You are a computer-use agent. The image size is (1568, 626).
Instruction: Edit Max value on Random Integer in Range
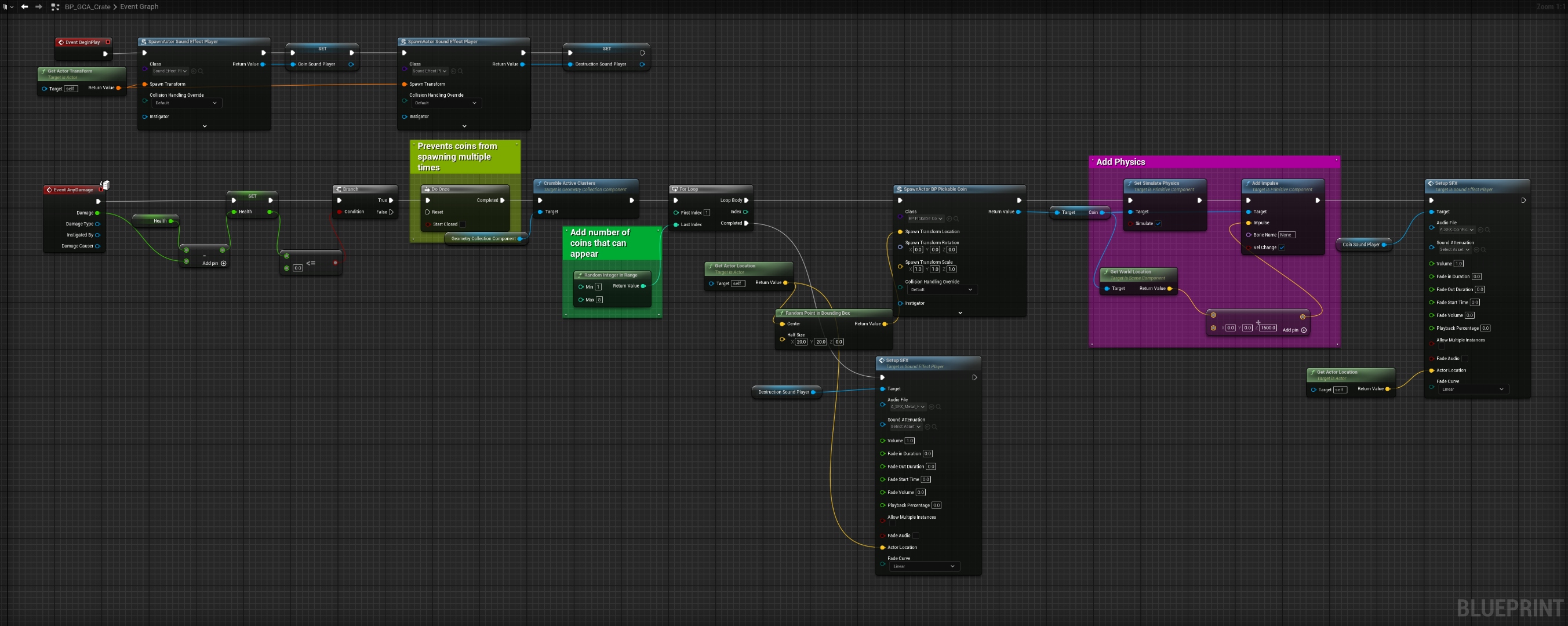599,300
